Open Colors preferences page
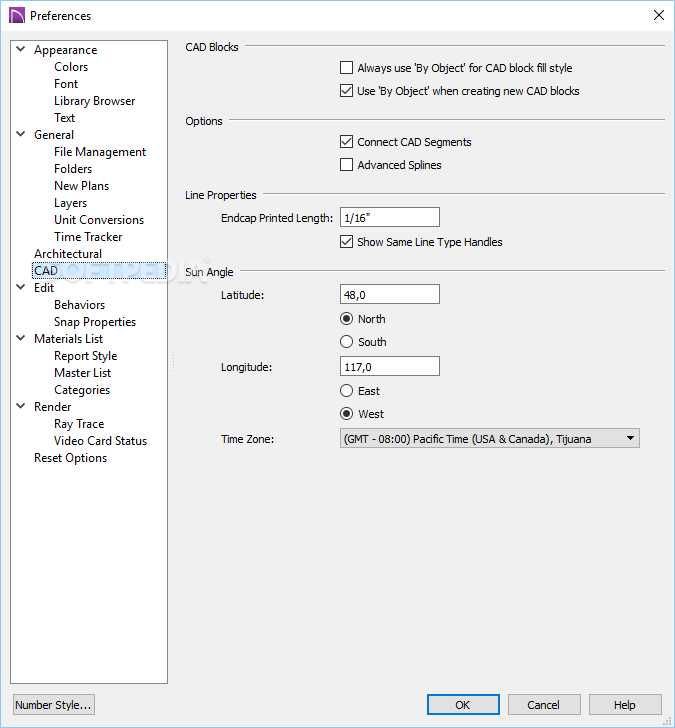 click(x=71, y=67)
